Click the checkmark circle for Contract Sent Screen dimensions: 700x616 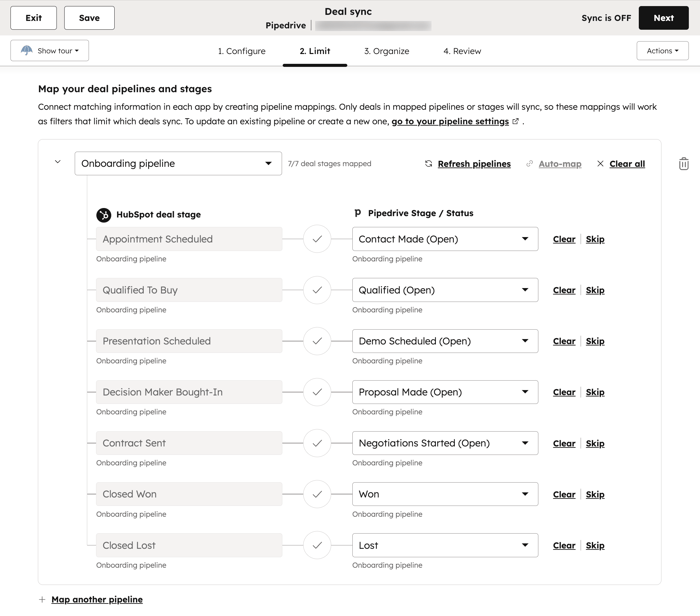pyautogui.click(x=317, y=443)
